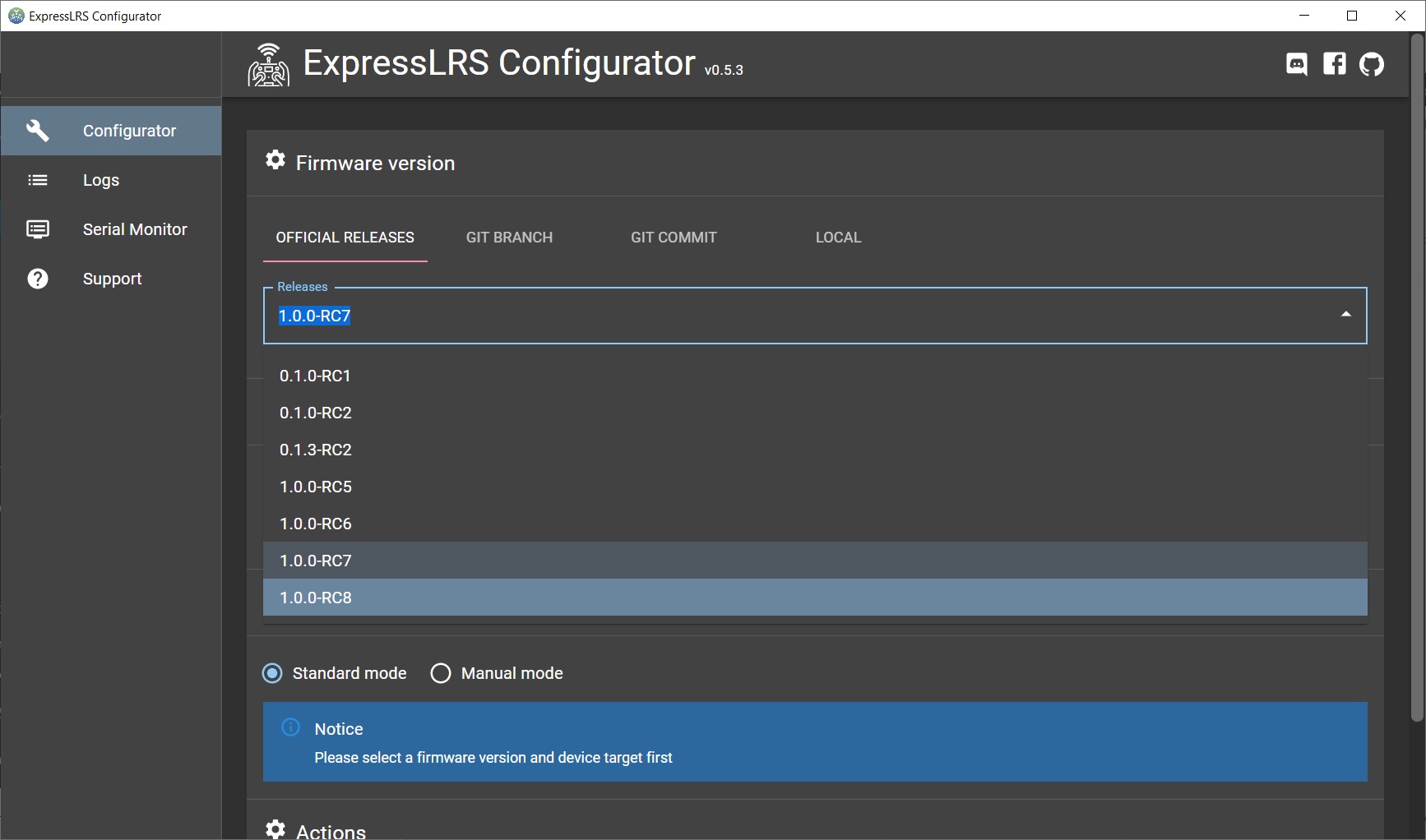Viewport: 1426px width, 840px height.
Task: Open the Discord link icon
Action: click(x=1297, y=64)
